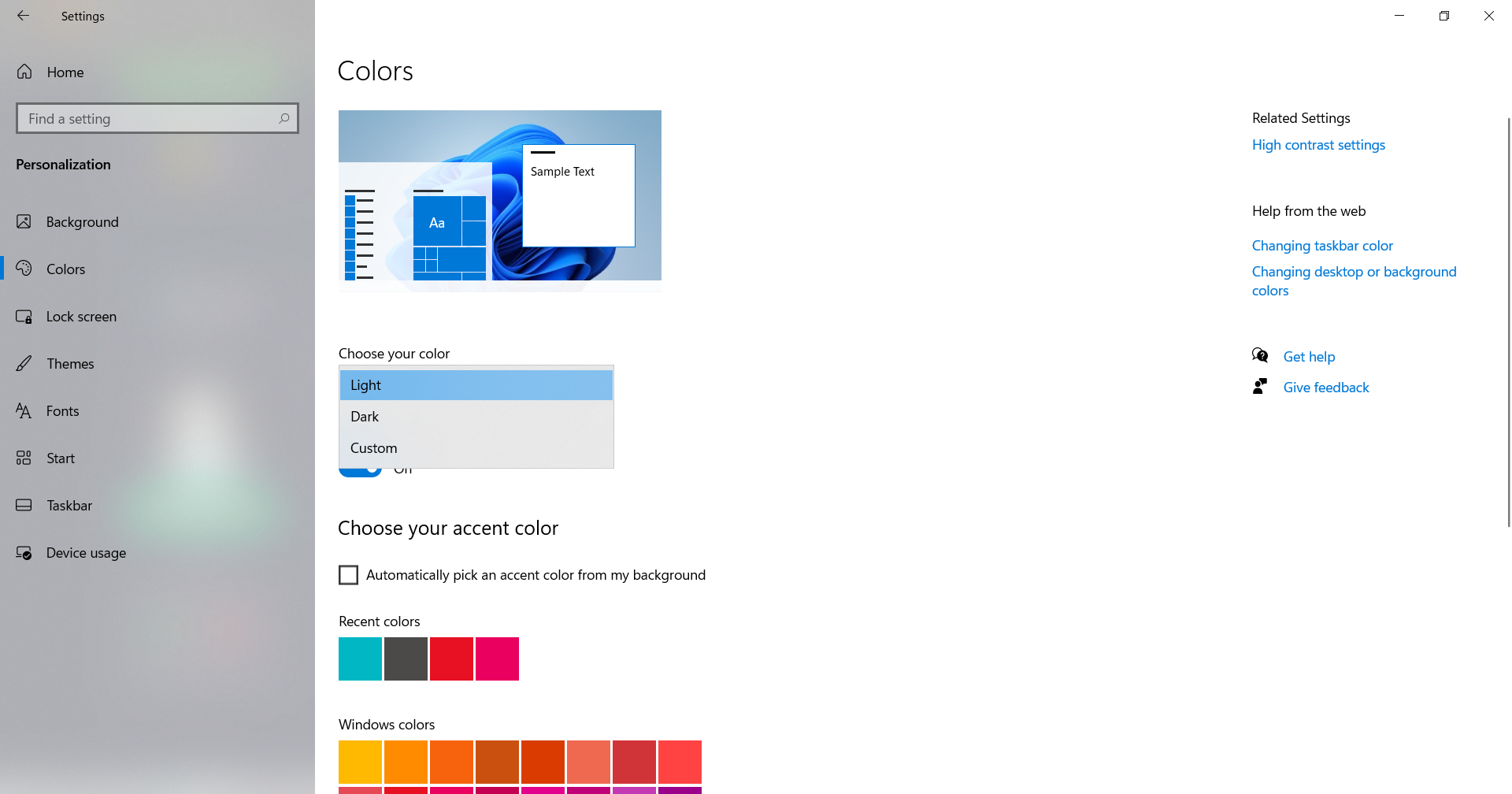Pick salmon Windows color swatch
The height and width of the screenshot is (794, 1512).
click(x=588, y=762)
